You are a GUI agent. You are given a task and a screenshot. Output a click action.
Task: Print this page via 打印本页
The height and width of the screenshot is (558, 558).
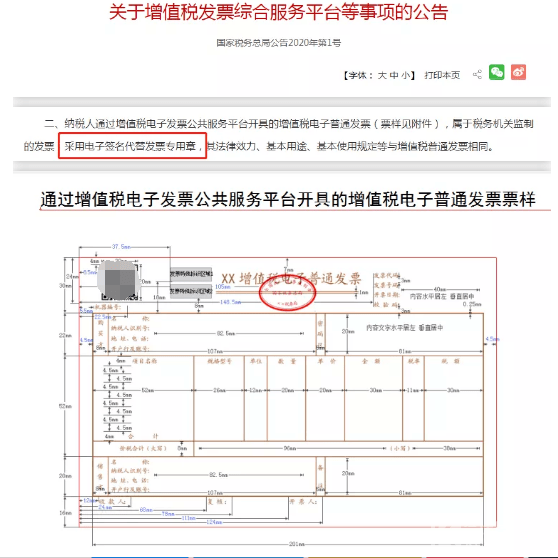(x=442, y=75)
